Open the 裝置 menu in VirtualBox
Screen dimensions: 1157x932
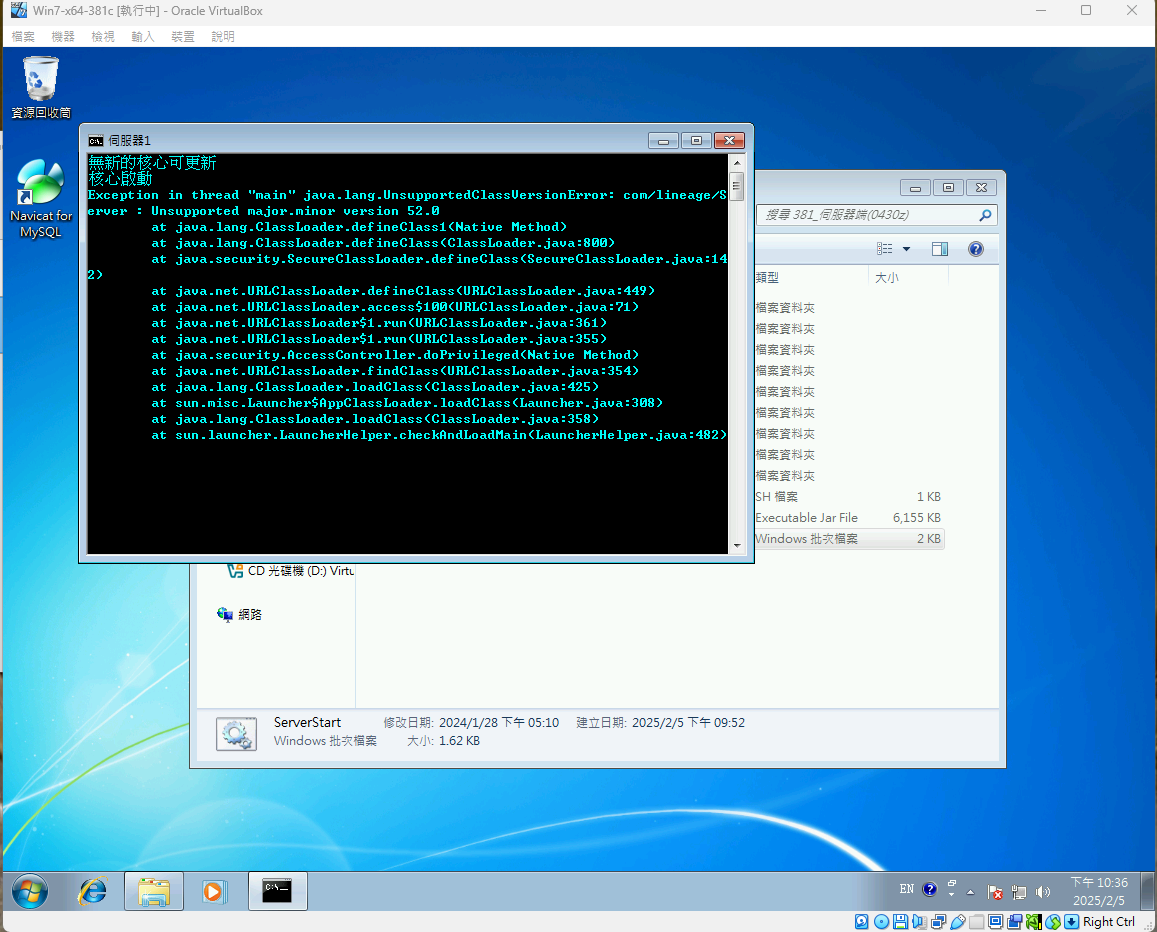point(182,36)
